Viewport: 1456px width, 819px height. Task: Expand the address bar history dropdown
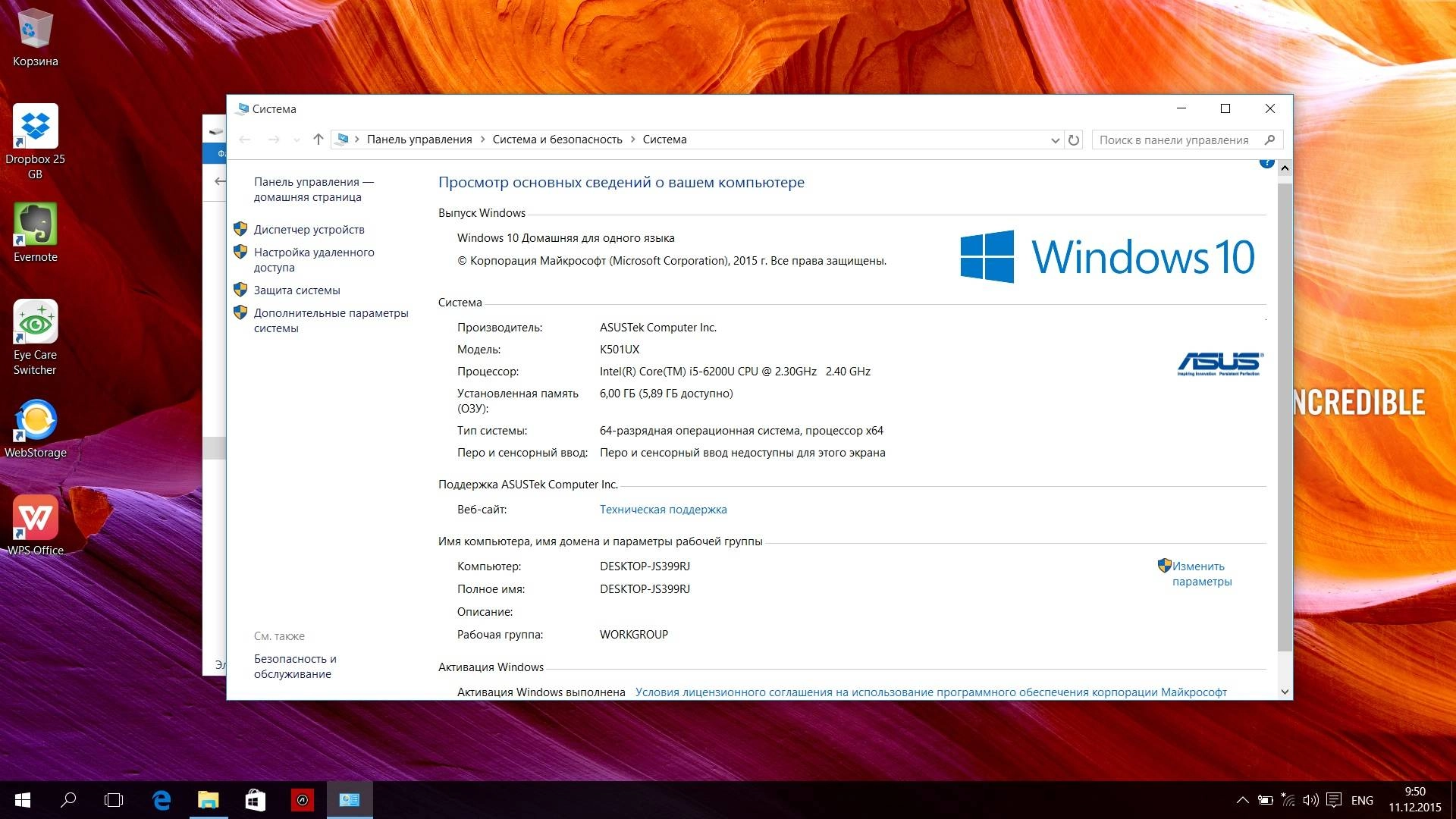click(x=1055, y=140)
